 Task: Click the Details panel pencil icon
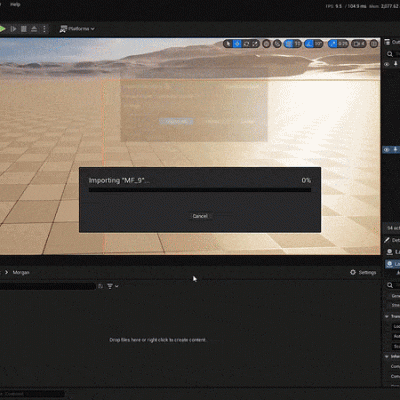387,240
